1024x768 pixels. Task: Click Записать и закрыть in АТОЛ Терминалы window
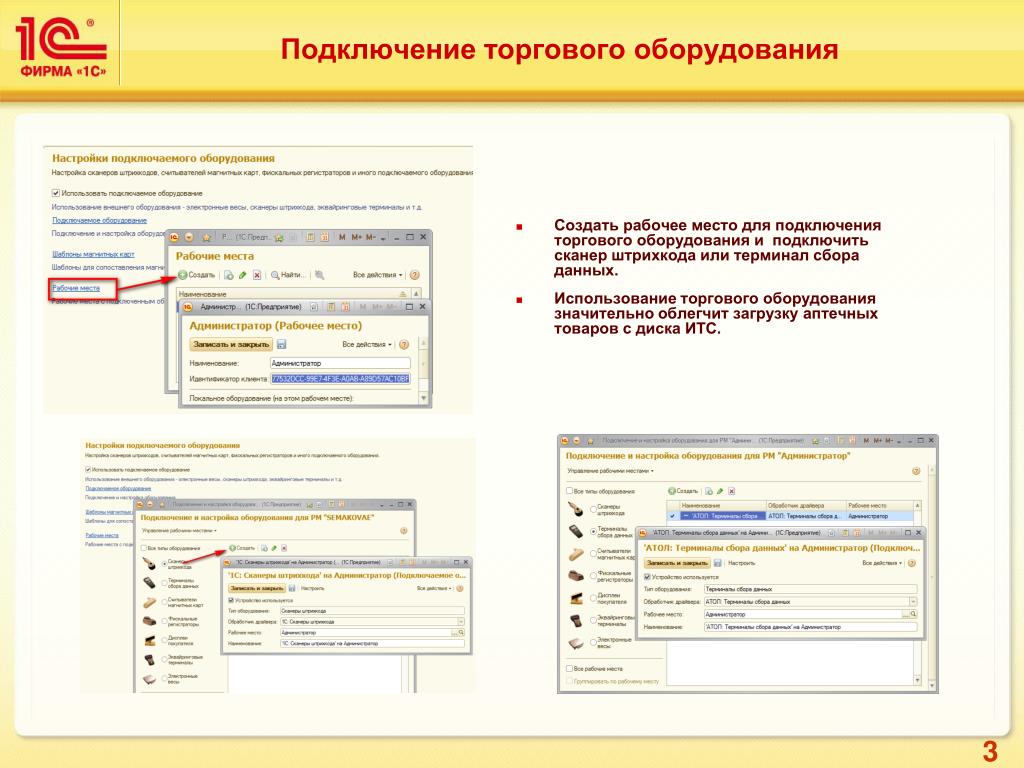[x=677, y=563]
